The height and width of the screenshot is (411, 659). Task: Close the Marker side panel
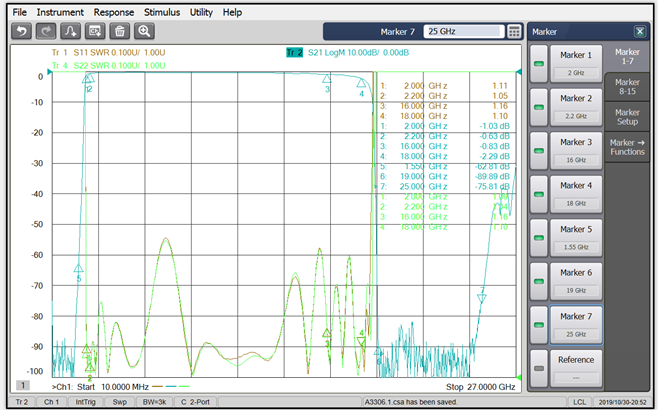[640, 31]
